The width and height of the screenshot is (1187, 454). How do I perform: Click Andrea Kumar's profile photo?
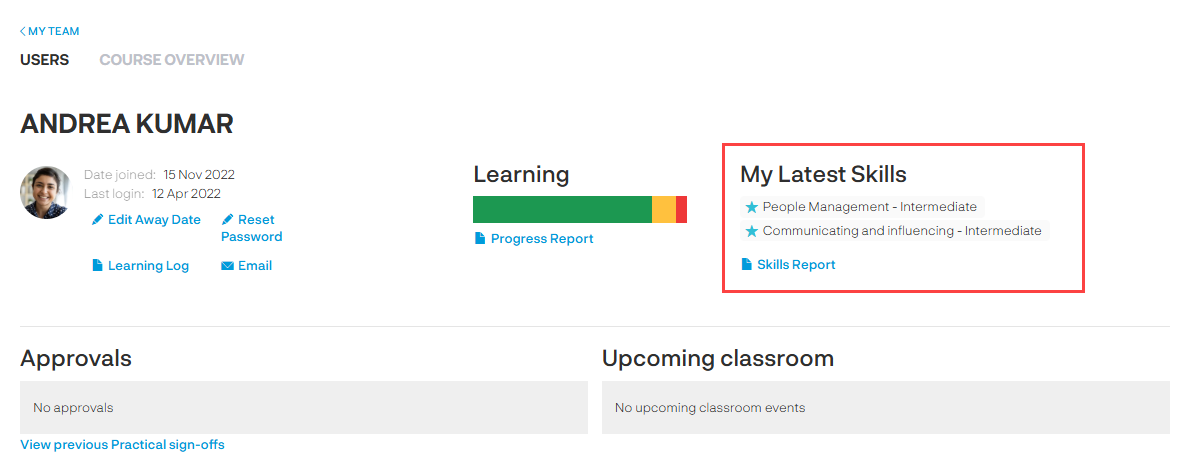tap(45, 192)
